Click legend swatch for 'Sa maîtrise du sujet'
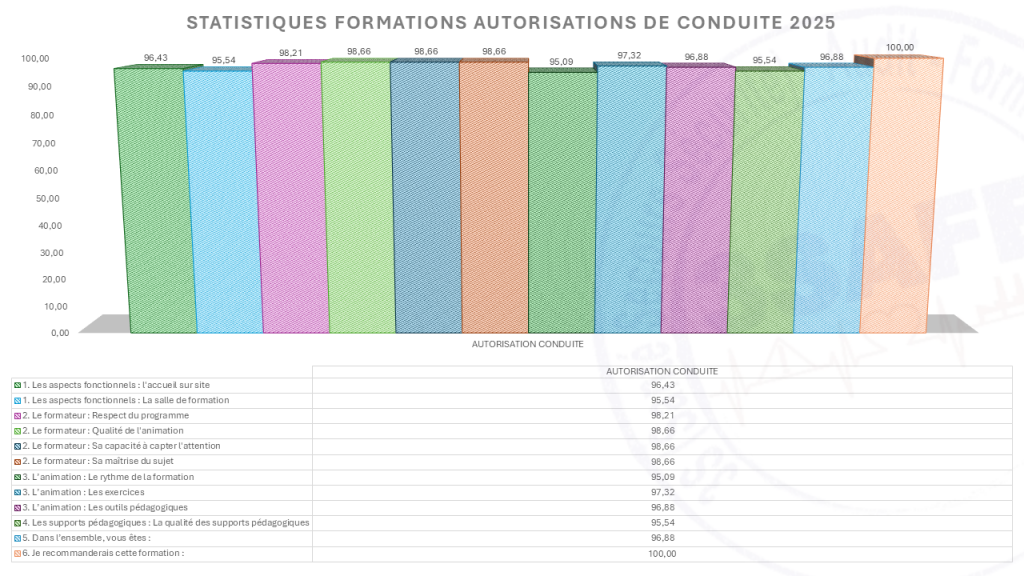 [x=18, y=462]
